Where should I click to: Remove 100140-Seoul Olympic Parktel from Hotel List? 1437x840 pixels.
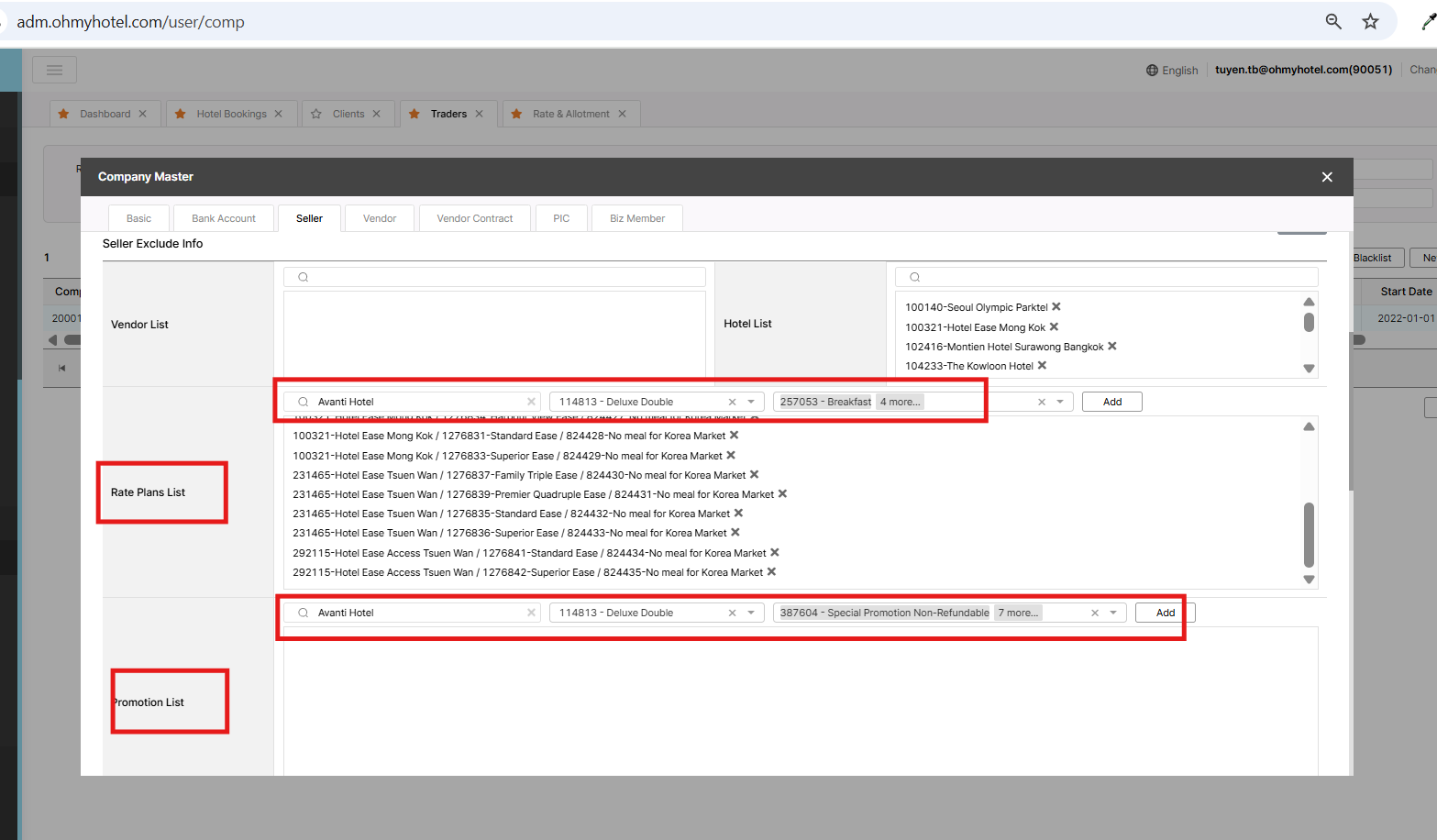pos(1056,307)
